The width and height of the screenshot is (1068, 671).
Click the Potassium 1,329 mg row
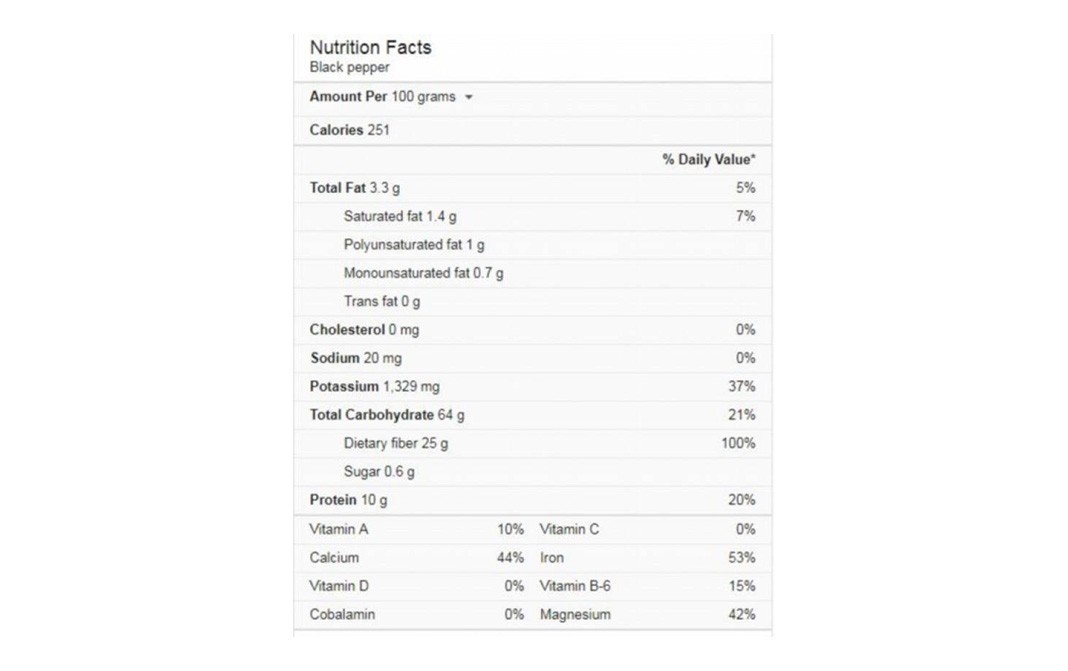pyautogui.click(x=533, y=387)
